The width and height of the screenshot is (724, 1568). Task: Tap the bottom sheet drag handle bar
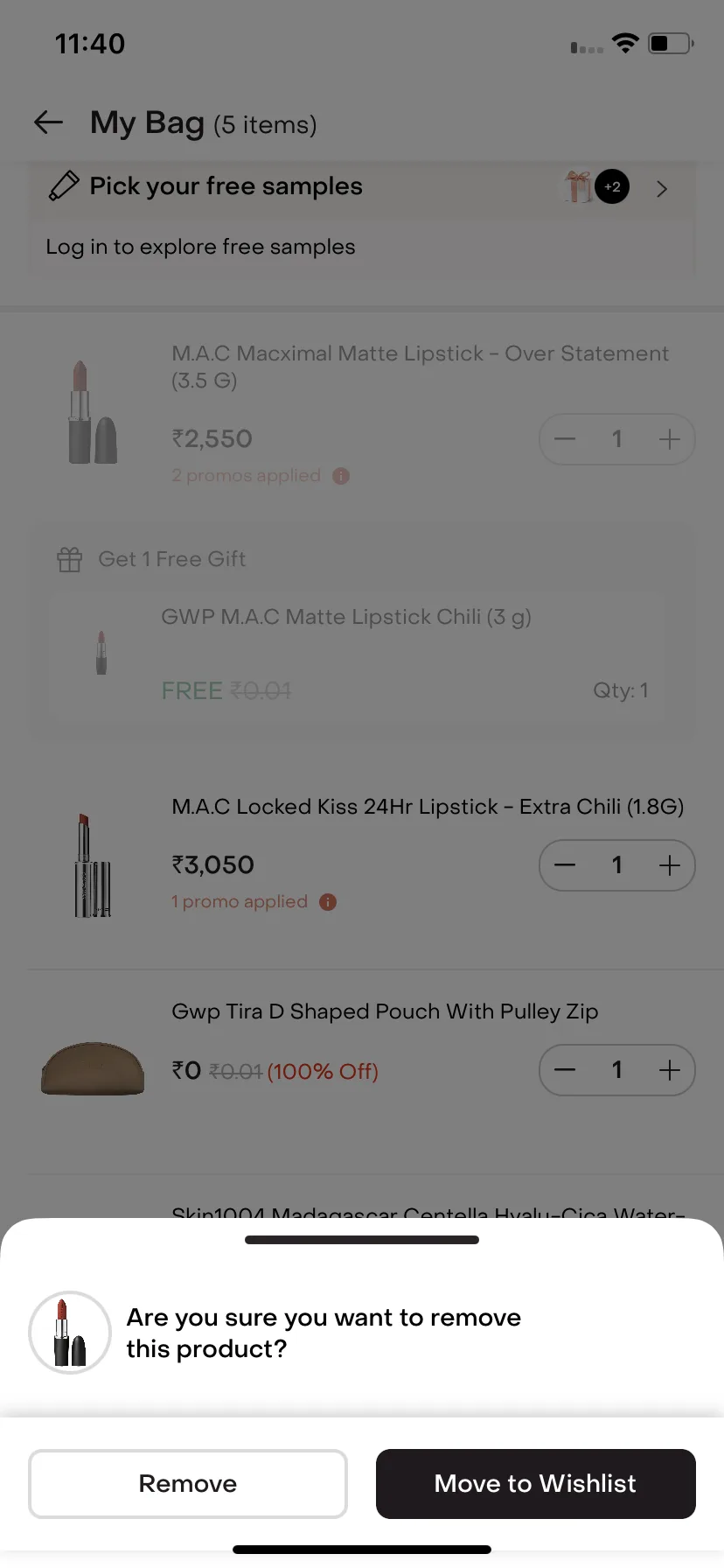[362, 1240]
